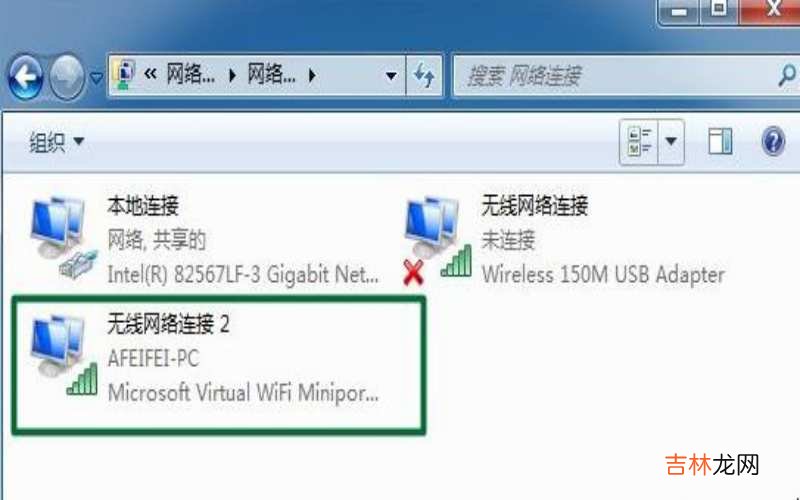Click the first 网络... breadcrumb segment
The image size is (800, 500).
tap(191, 76)
